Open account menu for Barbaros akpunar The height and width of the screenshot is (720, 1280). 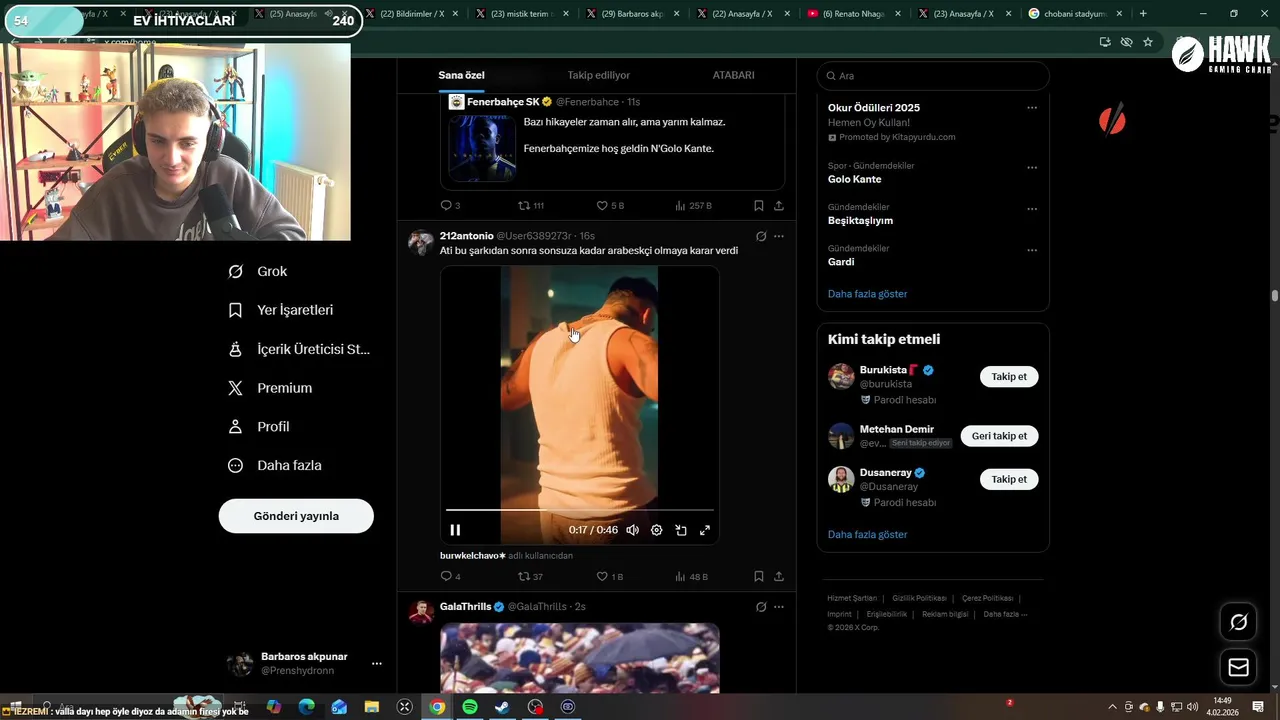click(x=377, y=663)
